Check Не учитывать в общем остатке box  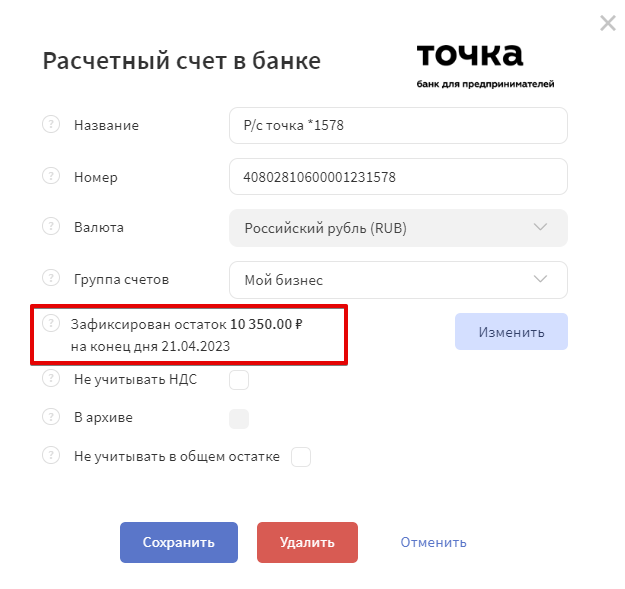[x=301, y=457]
